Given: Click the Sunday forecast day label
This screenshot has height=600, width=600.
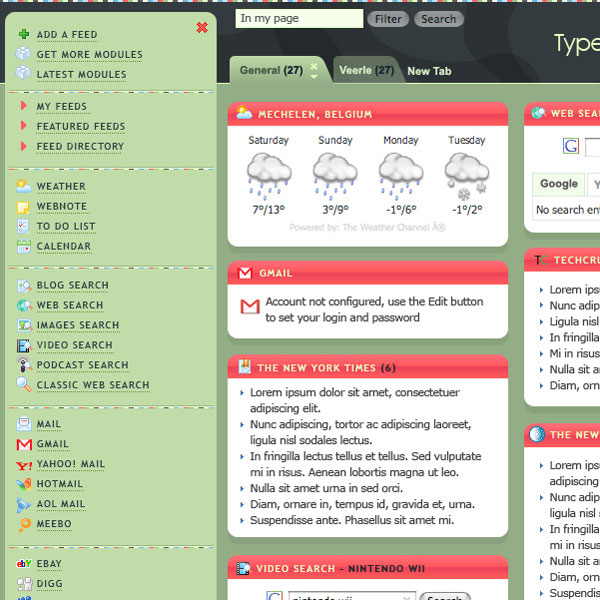Looking at the screenshot, I should tap(335, 140).
